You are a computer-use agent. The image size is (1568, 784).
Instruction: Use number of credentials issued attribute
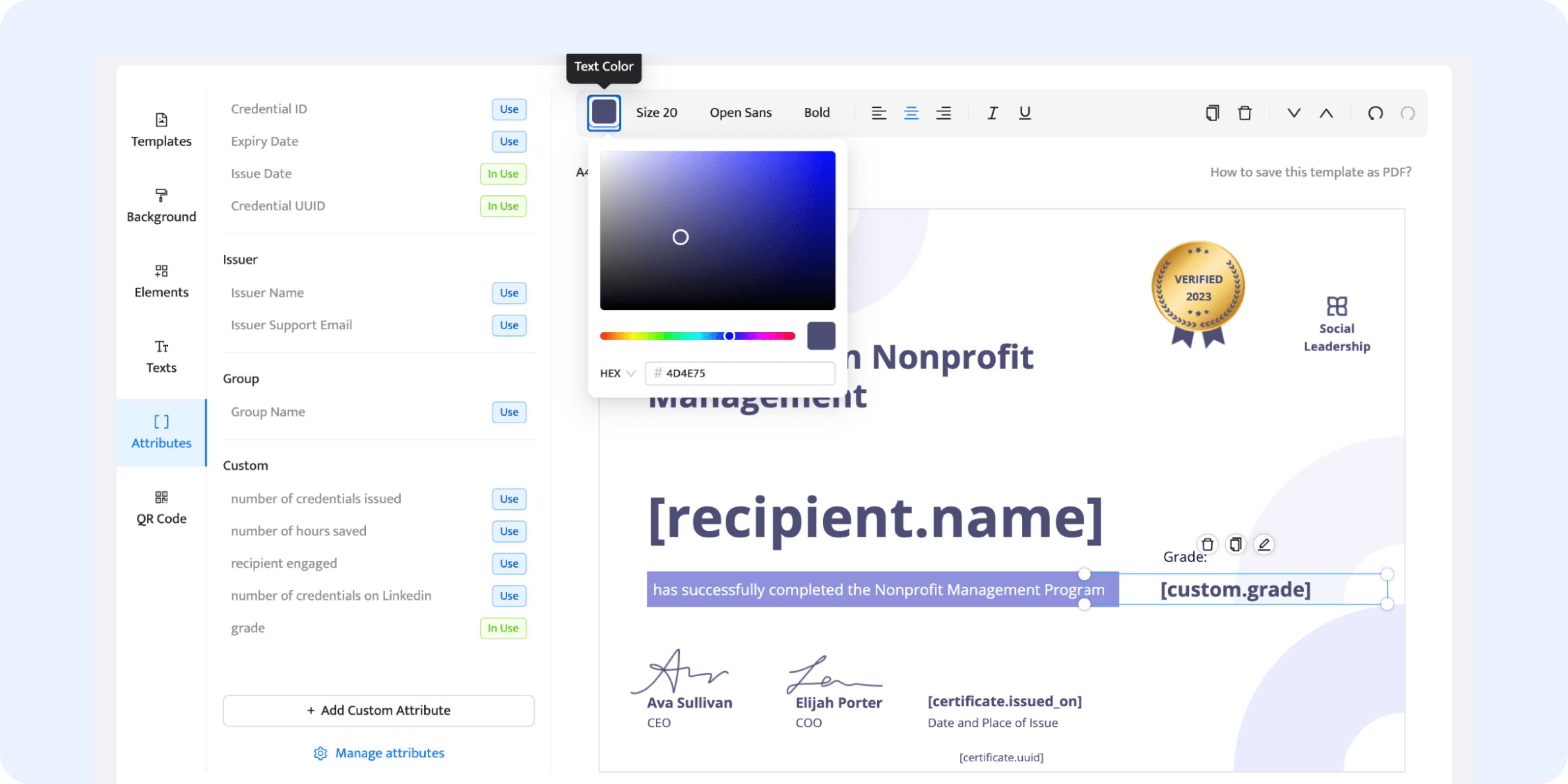coord(509,499)
